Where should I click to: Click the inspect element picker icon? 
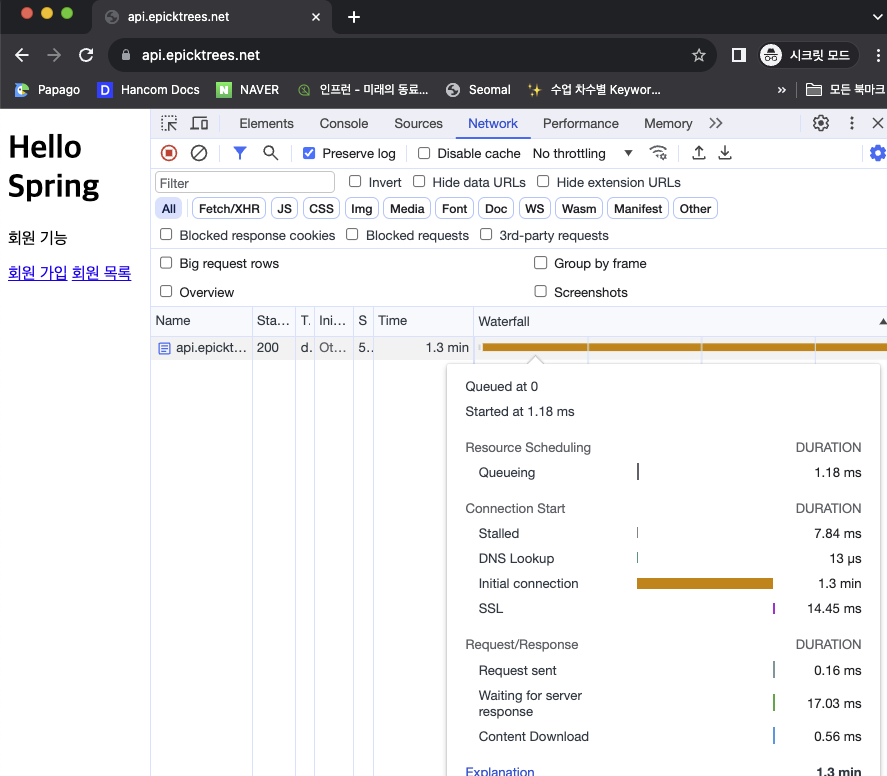pyautogui.click(x=170, y=123)
